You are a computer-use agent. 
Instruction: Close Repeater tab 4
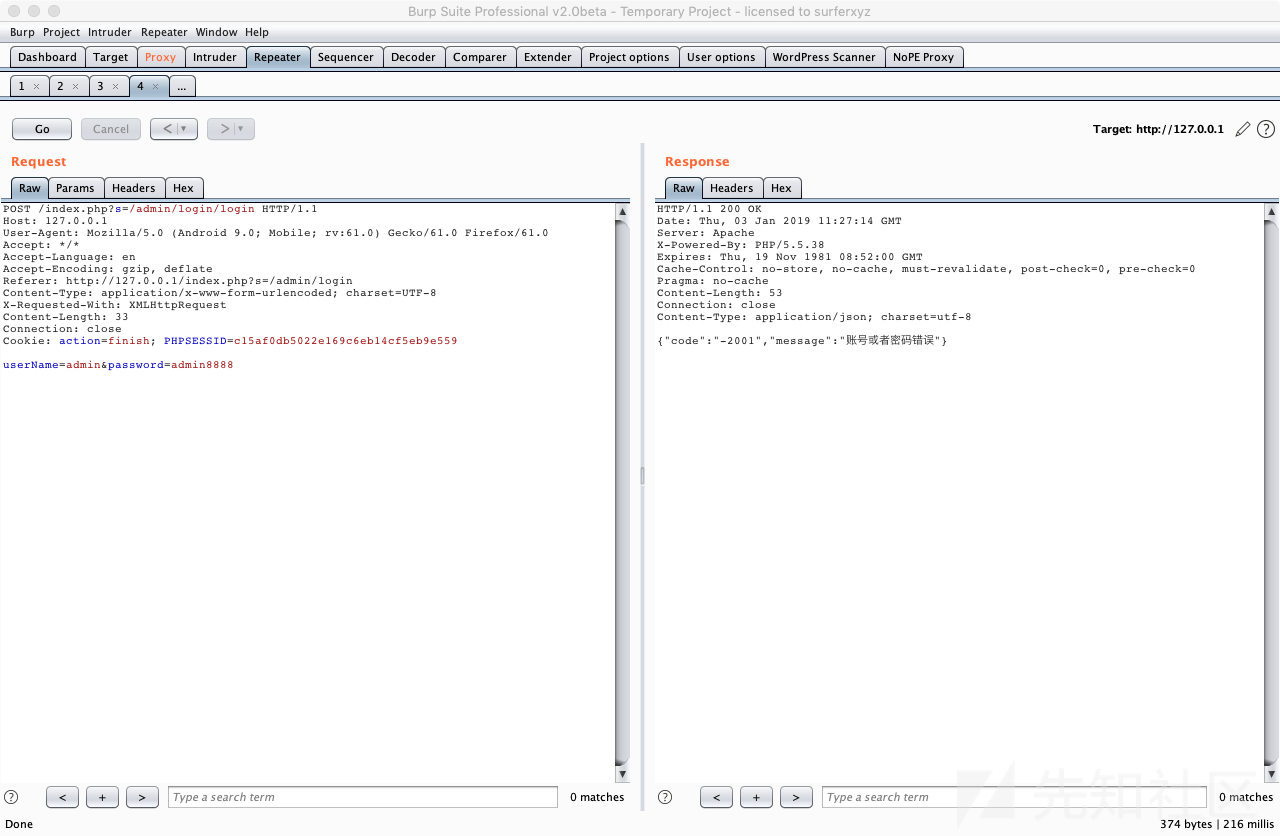pos(155,87)
